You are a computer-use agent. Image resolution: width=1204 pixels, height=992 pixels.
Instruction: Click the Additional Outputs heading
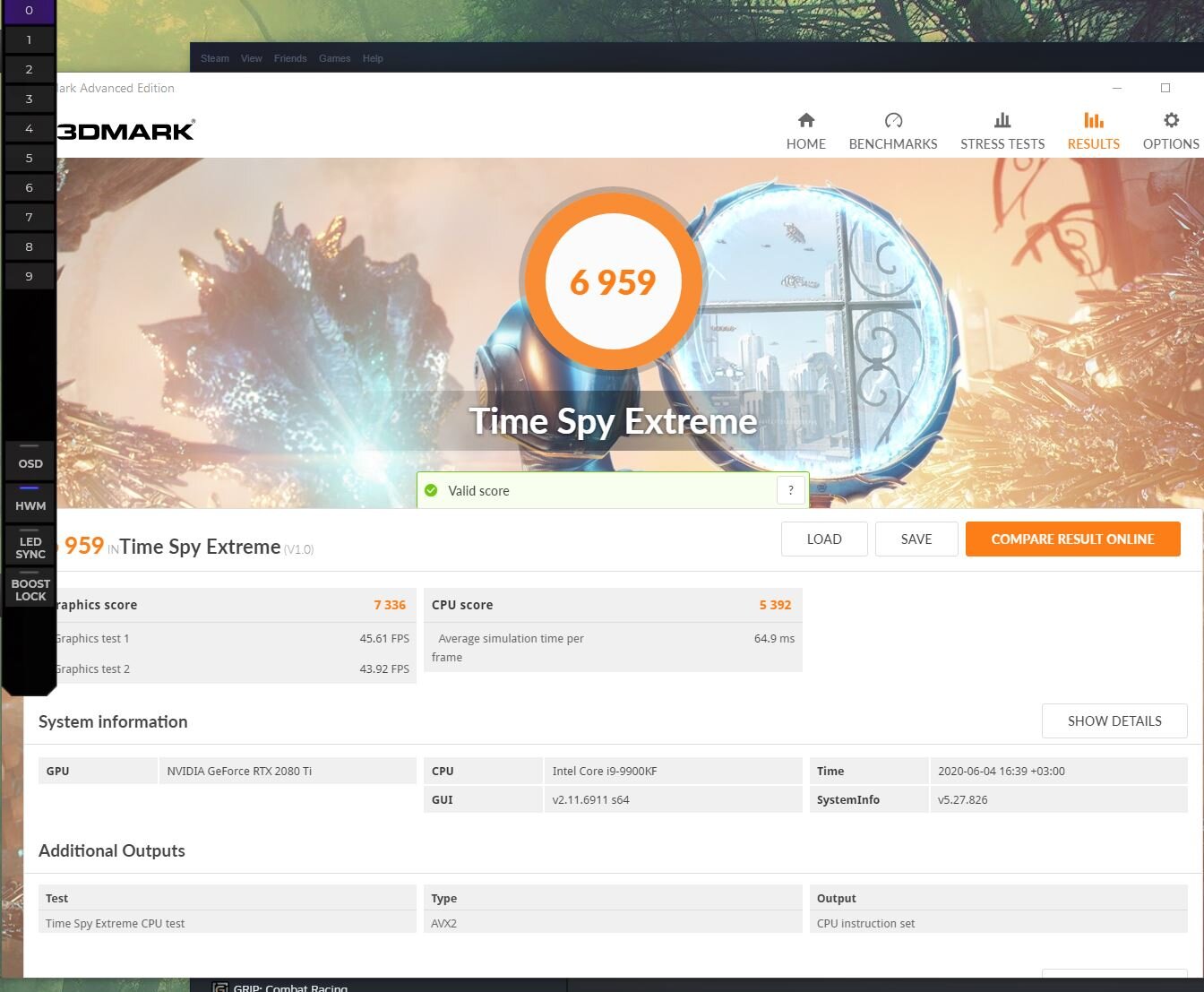[112, 850]
